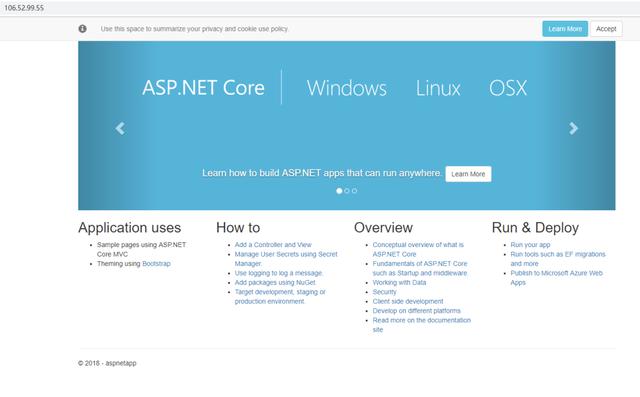The image size is (640, 397).
Task: Click the privacy and cookie policy summary text
Action: (x=194, y=29)
